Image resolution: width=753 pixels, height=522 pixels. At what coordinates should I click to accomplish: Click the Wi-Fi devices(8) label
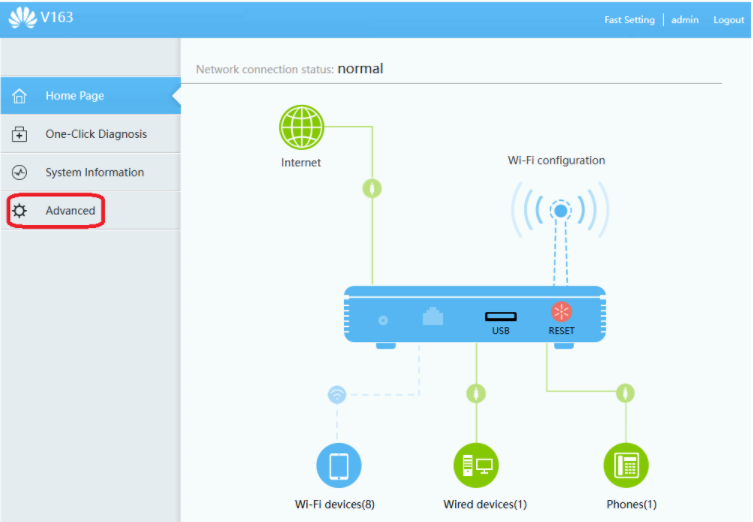point(335,504)
